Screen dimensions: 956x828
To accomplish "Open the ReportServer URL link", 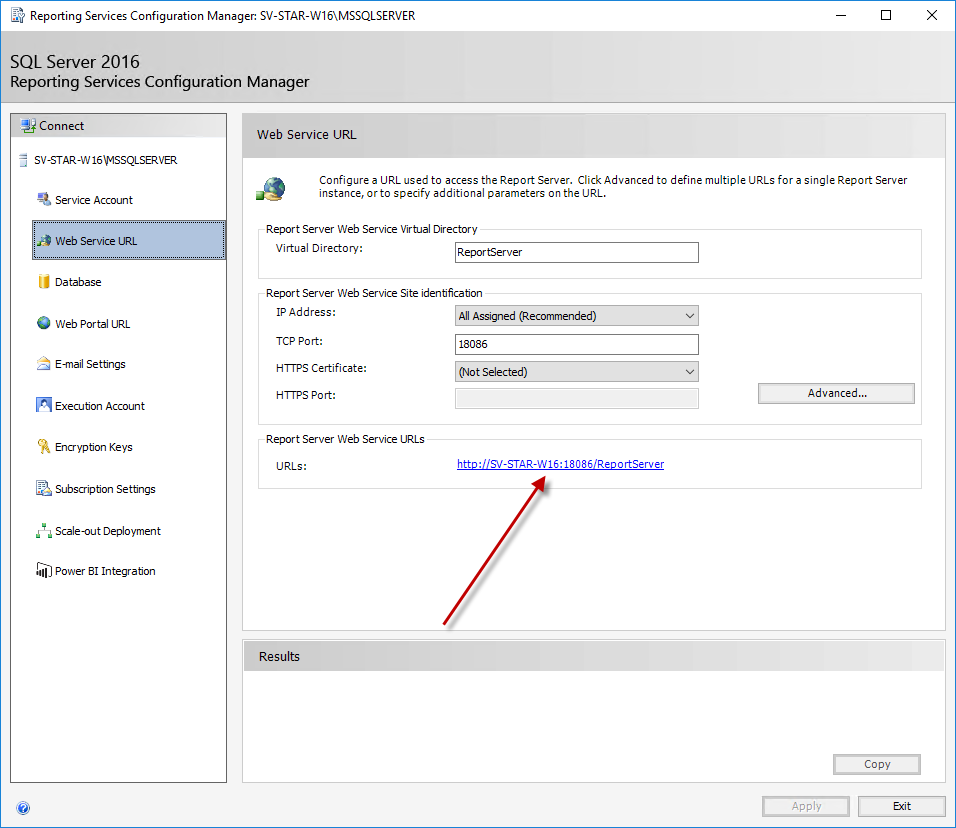I will coord(560,464).
